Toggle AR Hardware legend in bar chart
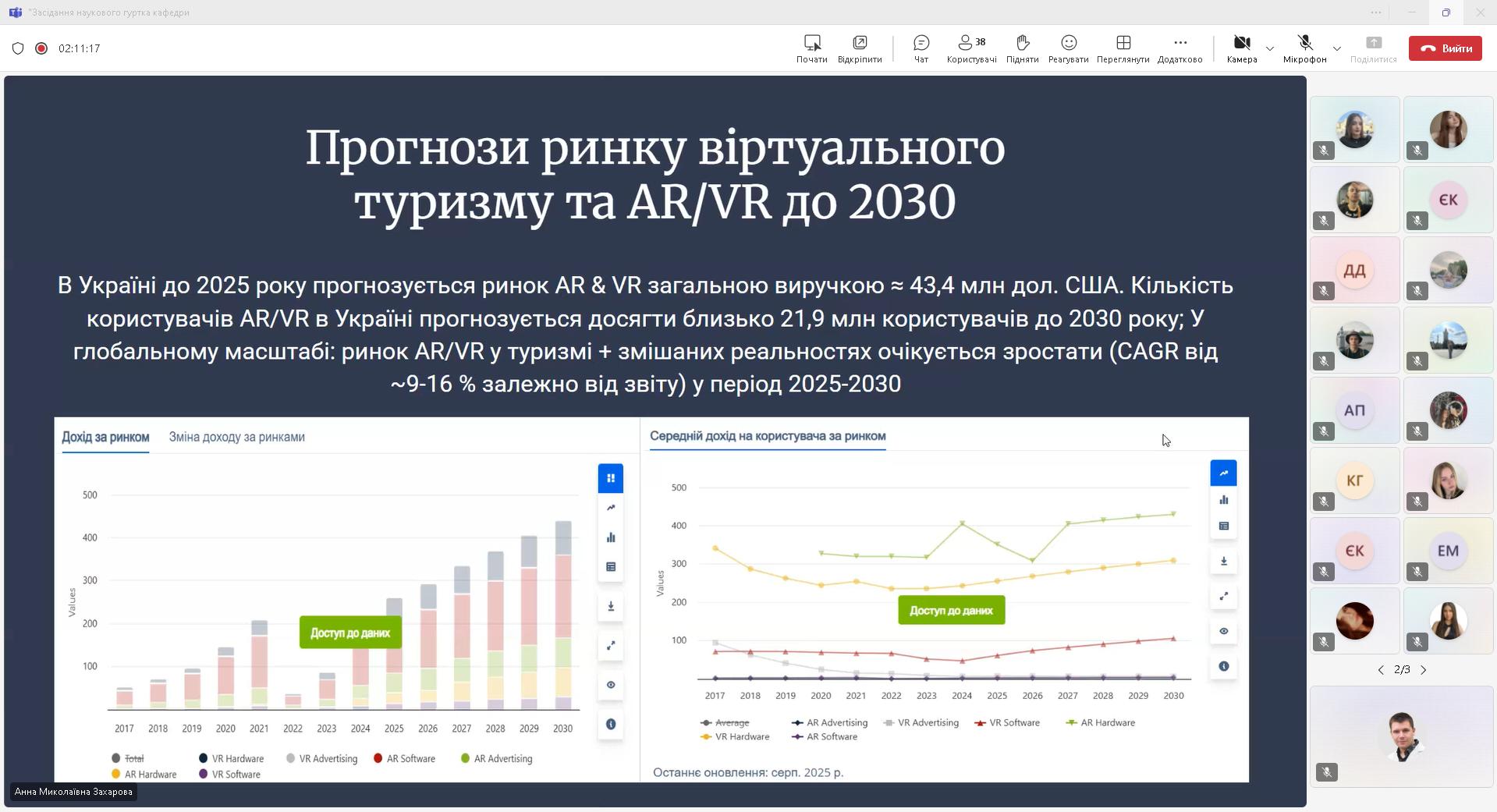1497x812 pixels. (144, 775)
